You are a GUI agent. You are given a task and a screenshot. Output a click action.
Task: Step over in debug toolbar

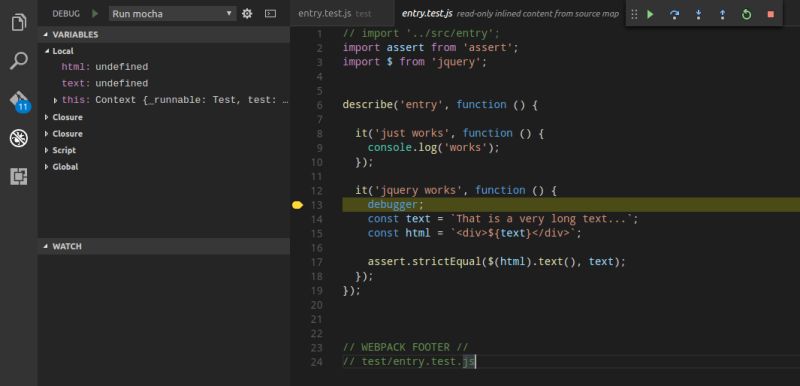674,14
